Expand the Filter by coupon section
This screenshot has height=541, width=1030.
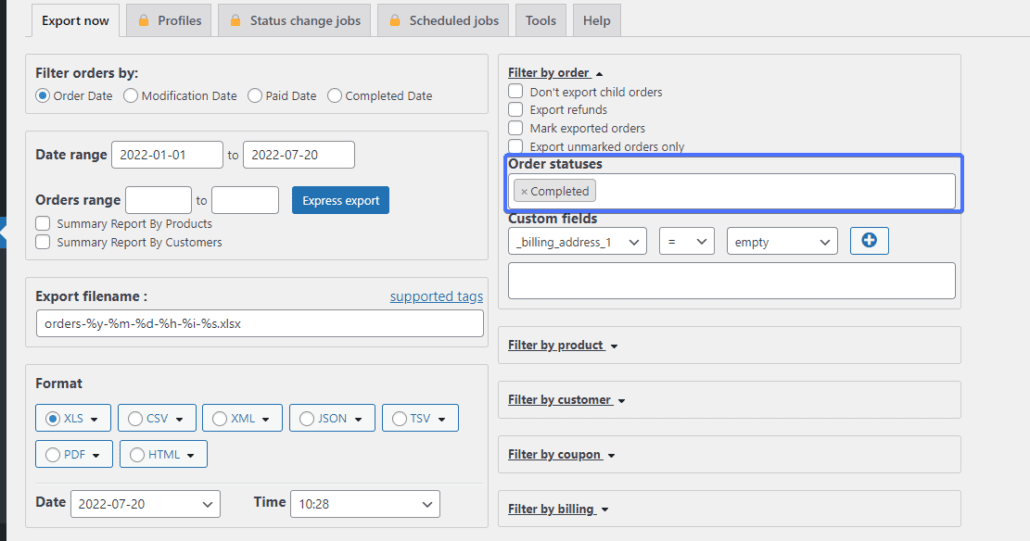click(561, 454)
